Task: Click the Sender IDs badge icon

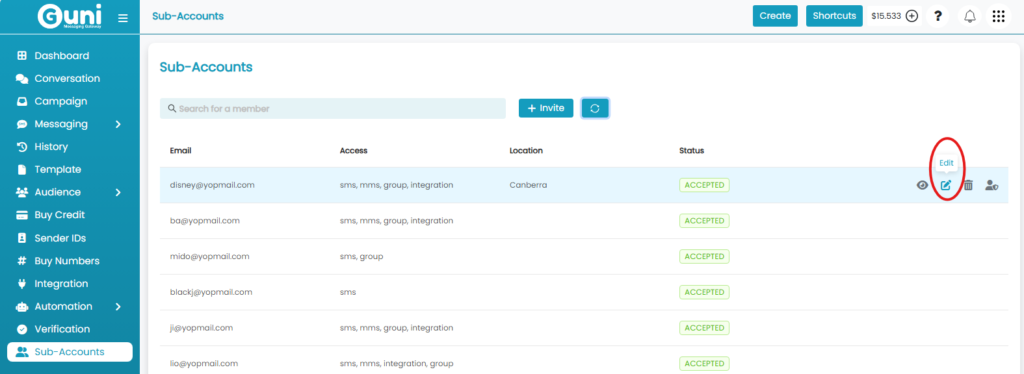Action: (22, 238)
